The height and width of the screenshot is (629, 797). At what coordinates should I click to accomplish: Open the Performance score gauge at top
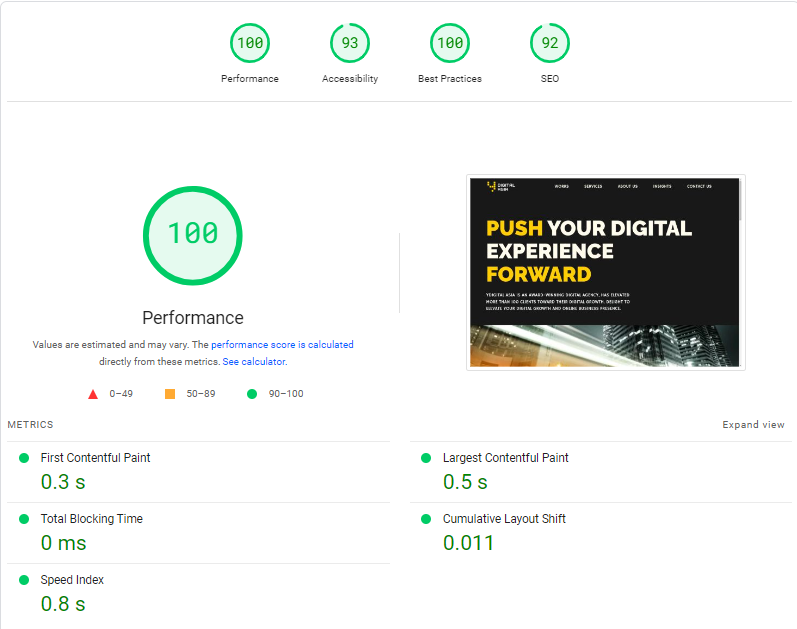[x=250, y=43]
